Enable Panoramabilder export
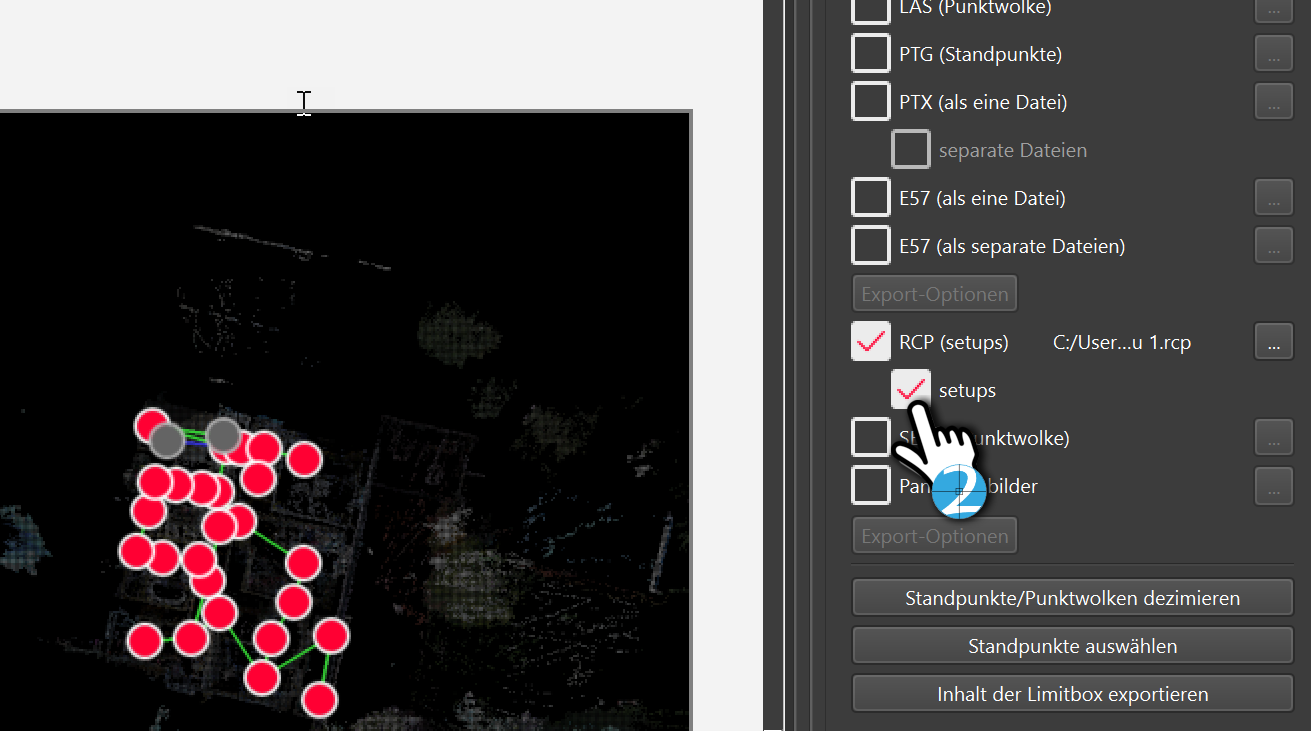 tap(870, 486)
